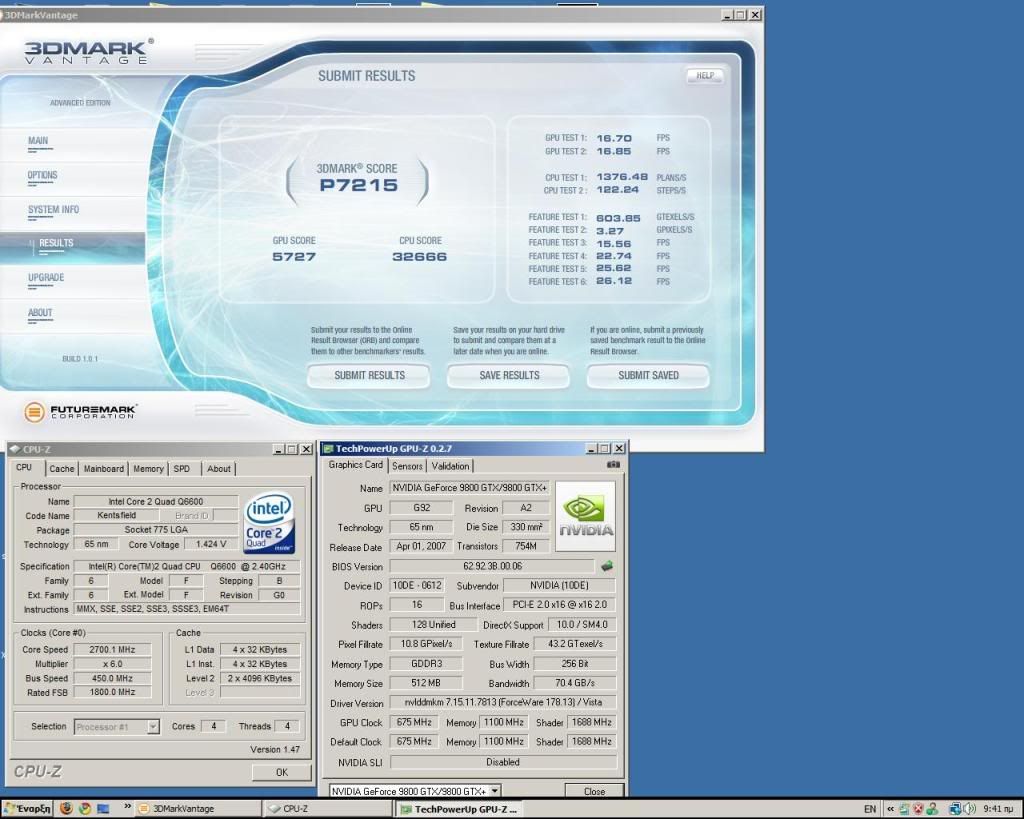Image resolution: width=1024 pixels, height=819 pixels.
Task: Open the Options section in 3DMark
Action: [42, 175]
